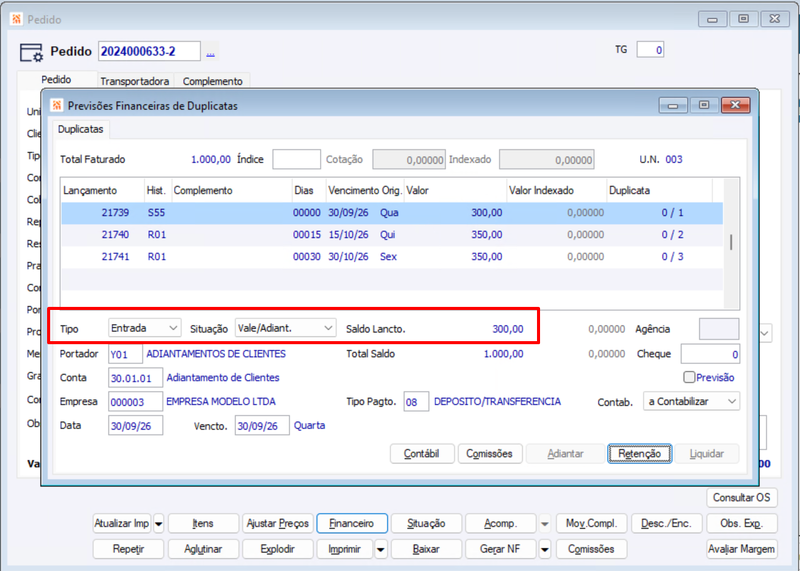Viewport: 800px width, 571px height.
Task: Click the Acomp. button
Action: coord(501,524)
